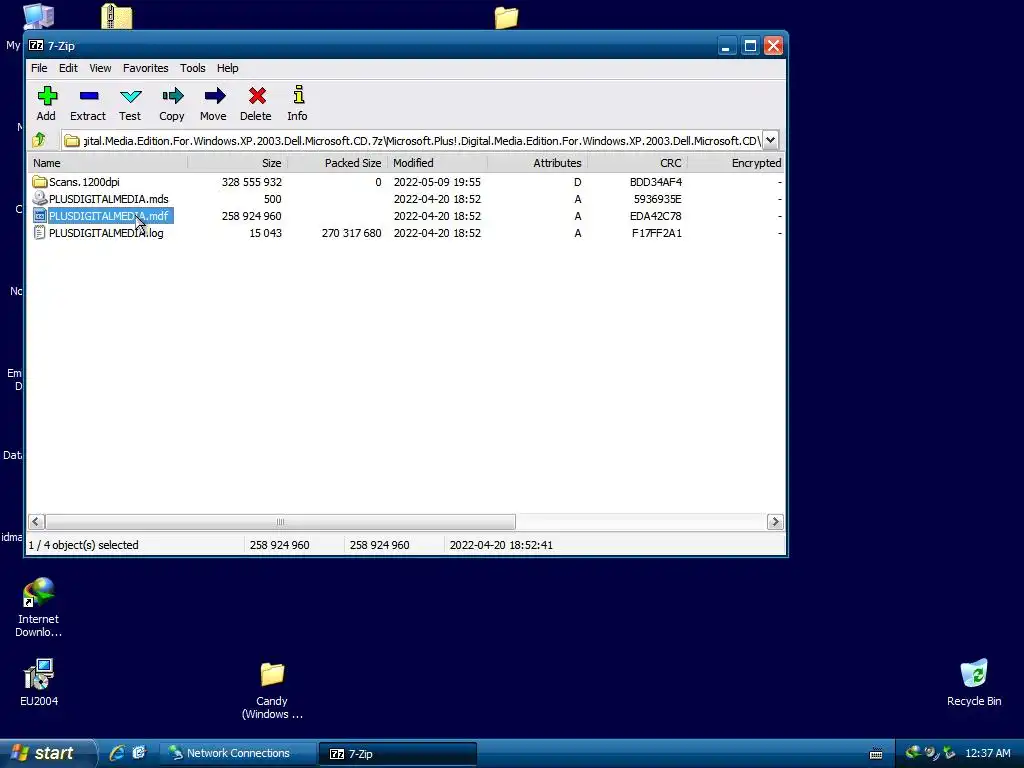
Task: Click the modified date 2022-05-09 19:55
Action: [437, 182]
